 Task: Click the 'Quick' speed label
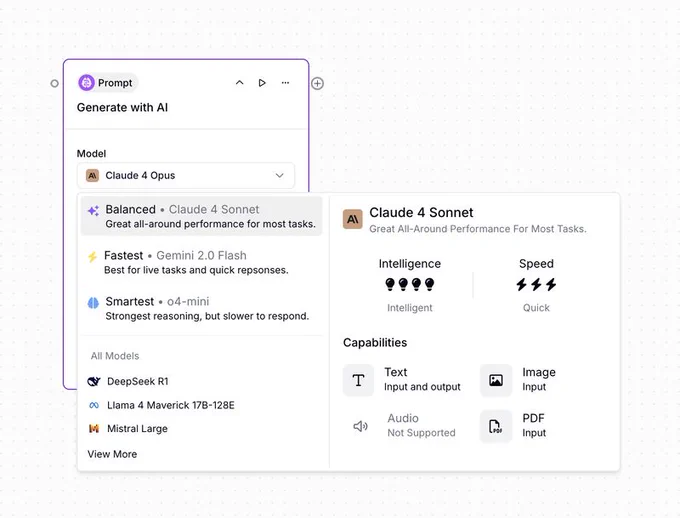click(536, 308)
